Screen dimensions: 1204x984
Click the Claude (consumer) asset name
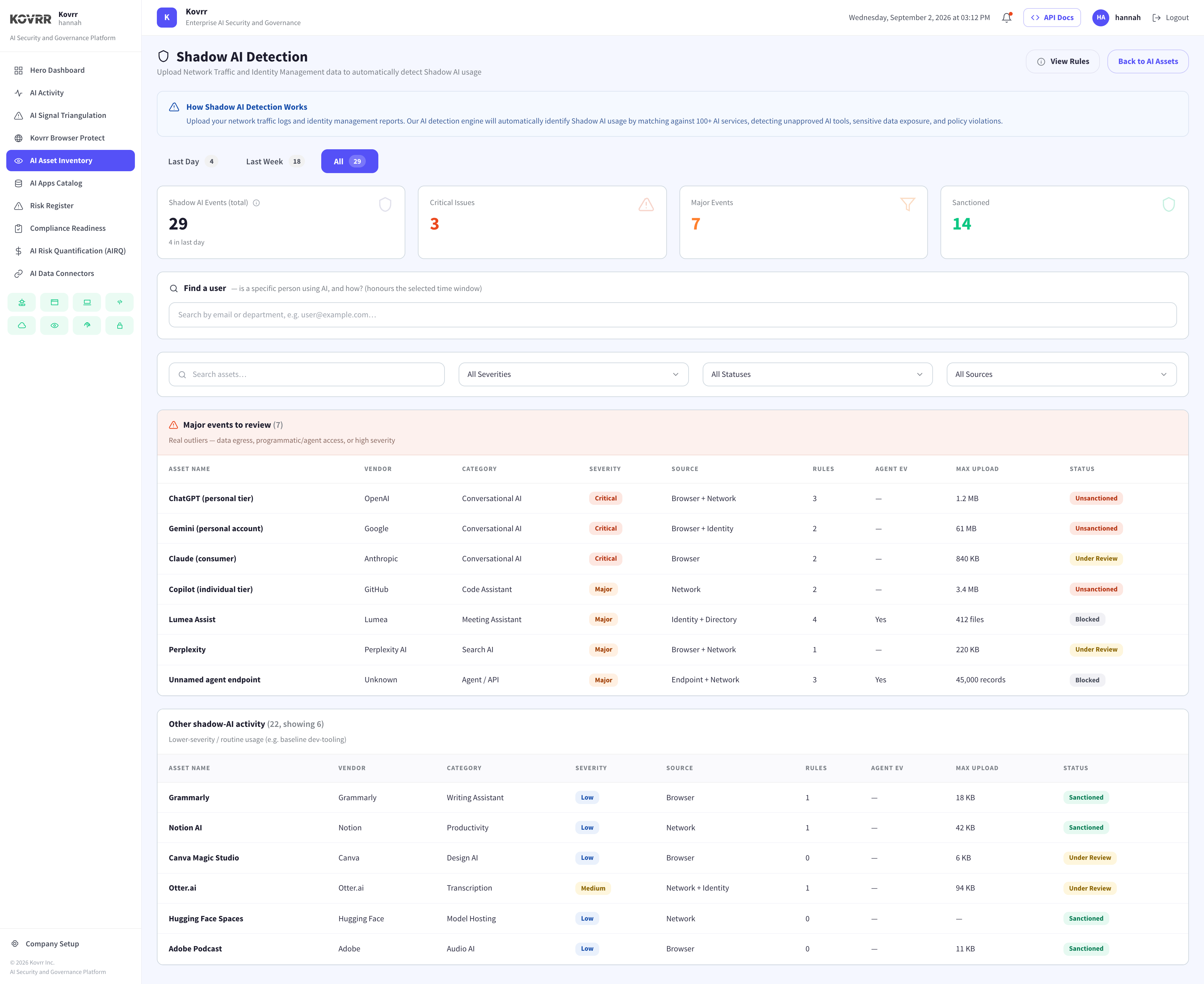tap(202, 559)
